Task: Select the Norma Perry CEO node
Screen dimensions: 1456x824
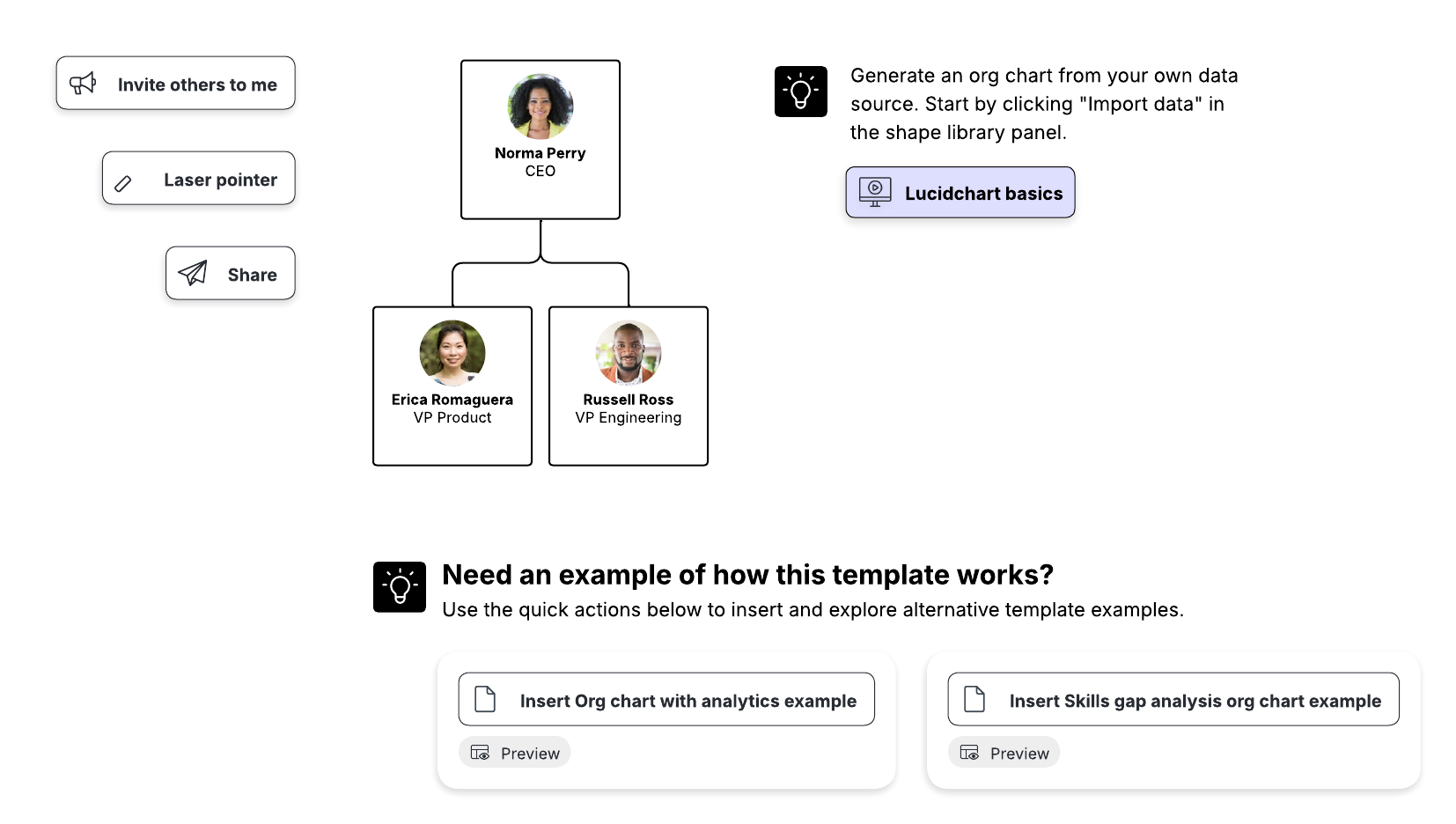Action: [540, 139]
